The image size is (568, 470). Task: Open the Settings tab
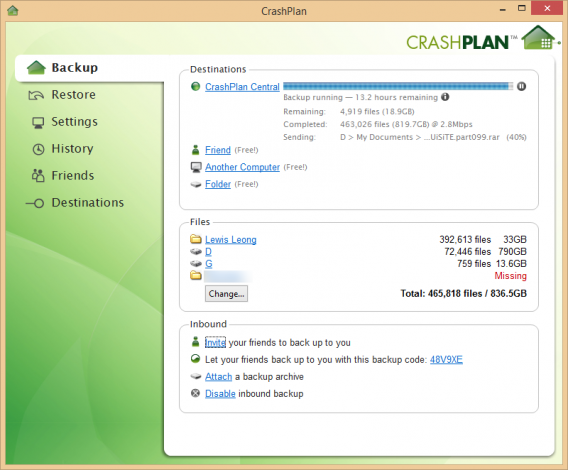click(x=75, y=122)
